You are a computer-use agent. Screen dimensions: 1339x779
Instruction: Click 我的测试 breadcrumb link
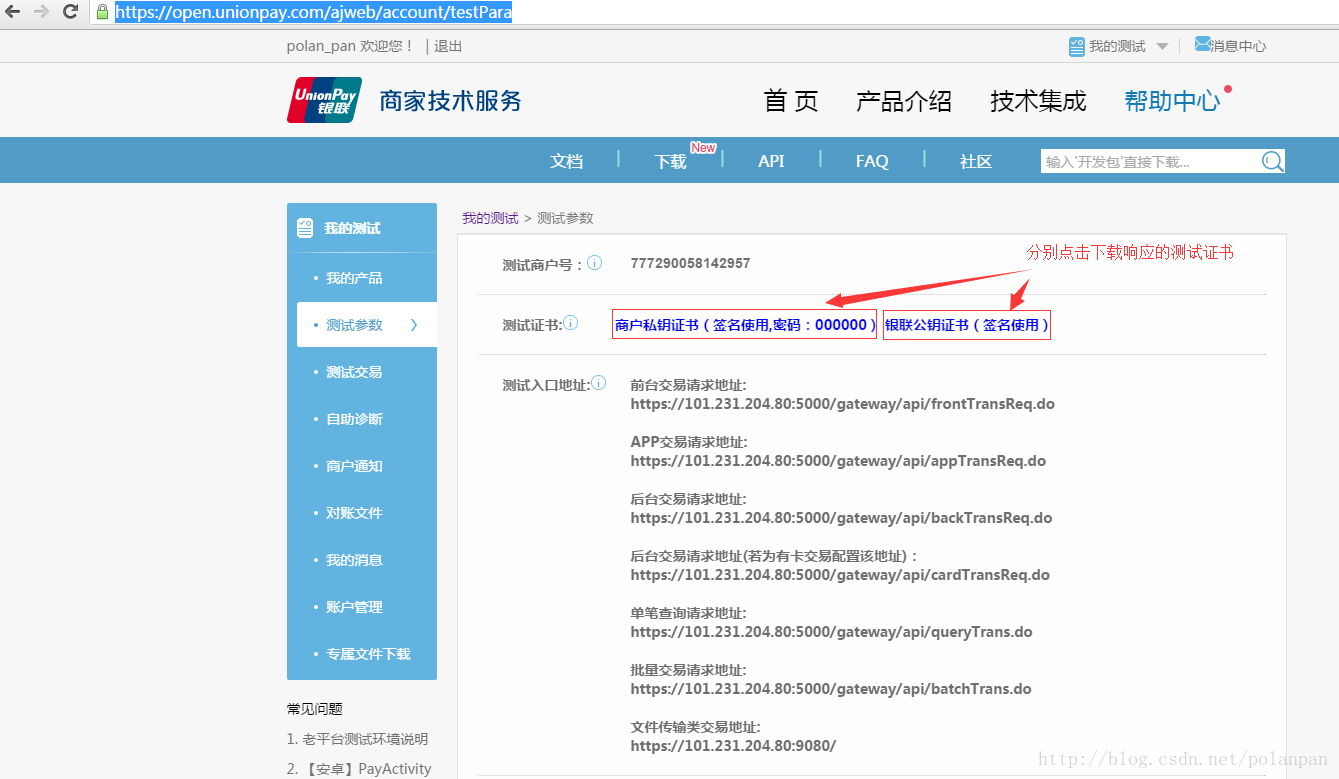point(490,218)
